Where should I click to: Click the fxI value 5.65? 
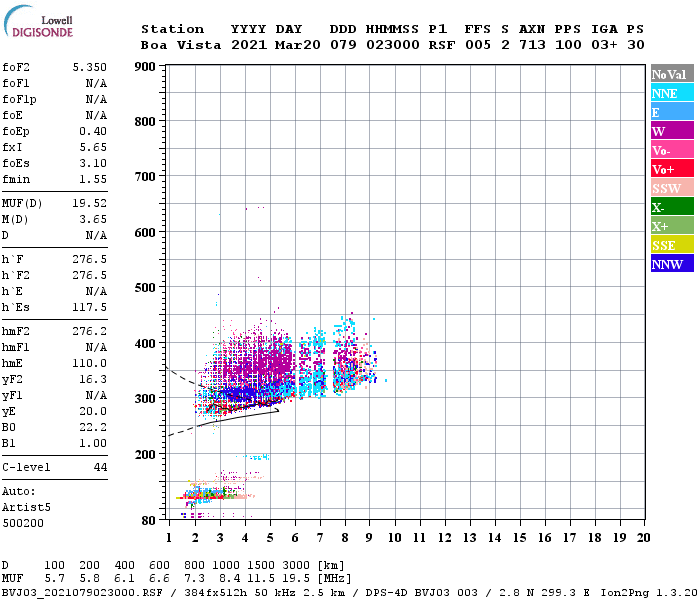pos(93,147)
